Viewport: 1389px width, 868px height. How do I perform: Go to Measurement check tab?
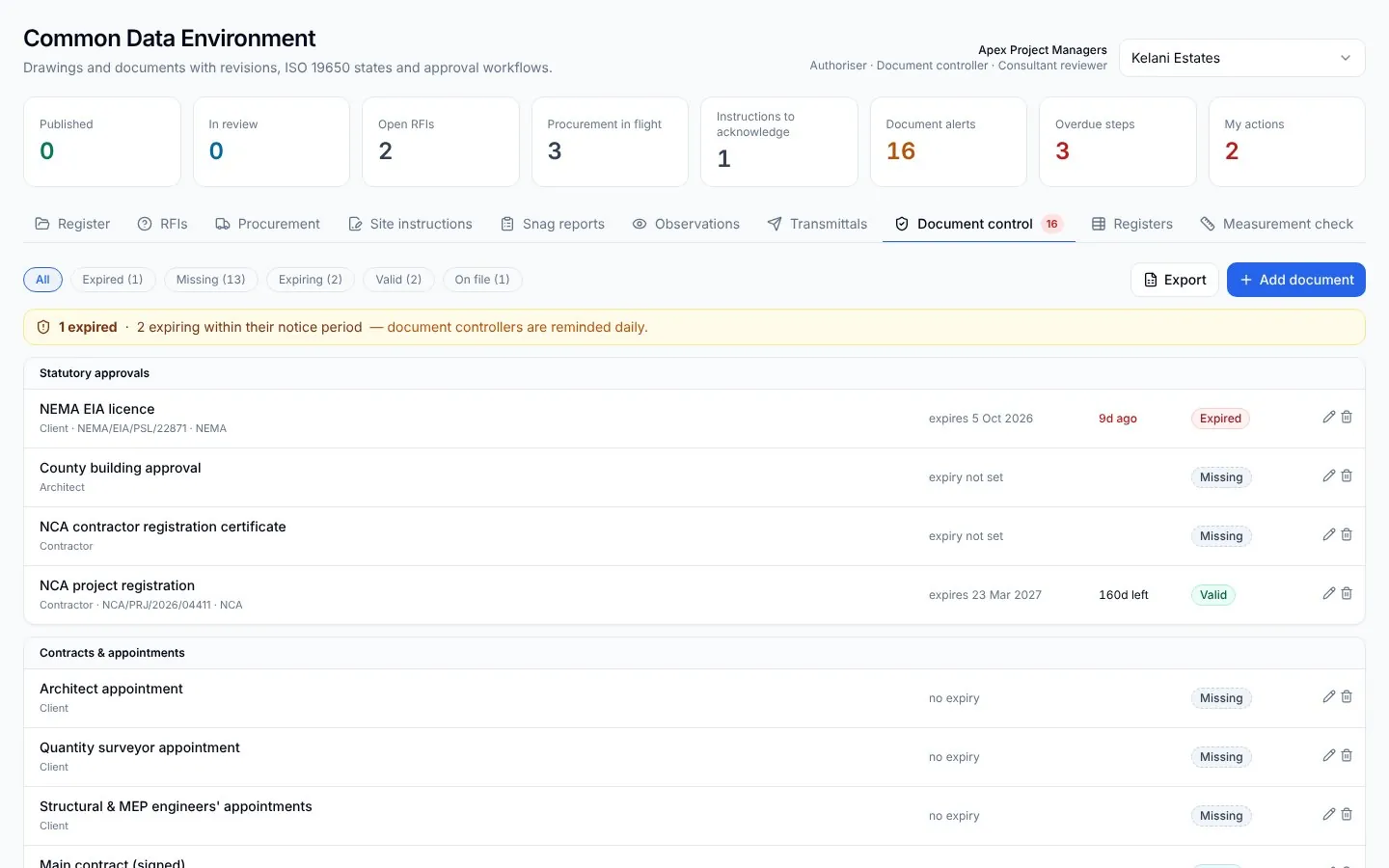[1277, 224]
